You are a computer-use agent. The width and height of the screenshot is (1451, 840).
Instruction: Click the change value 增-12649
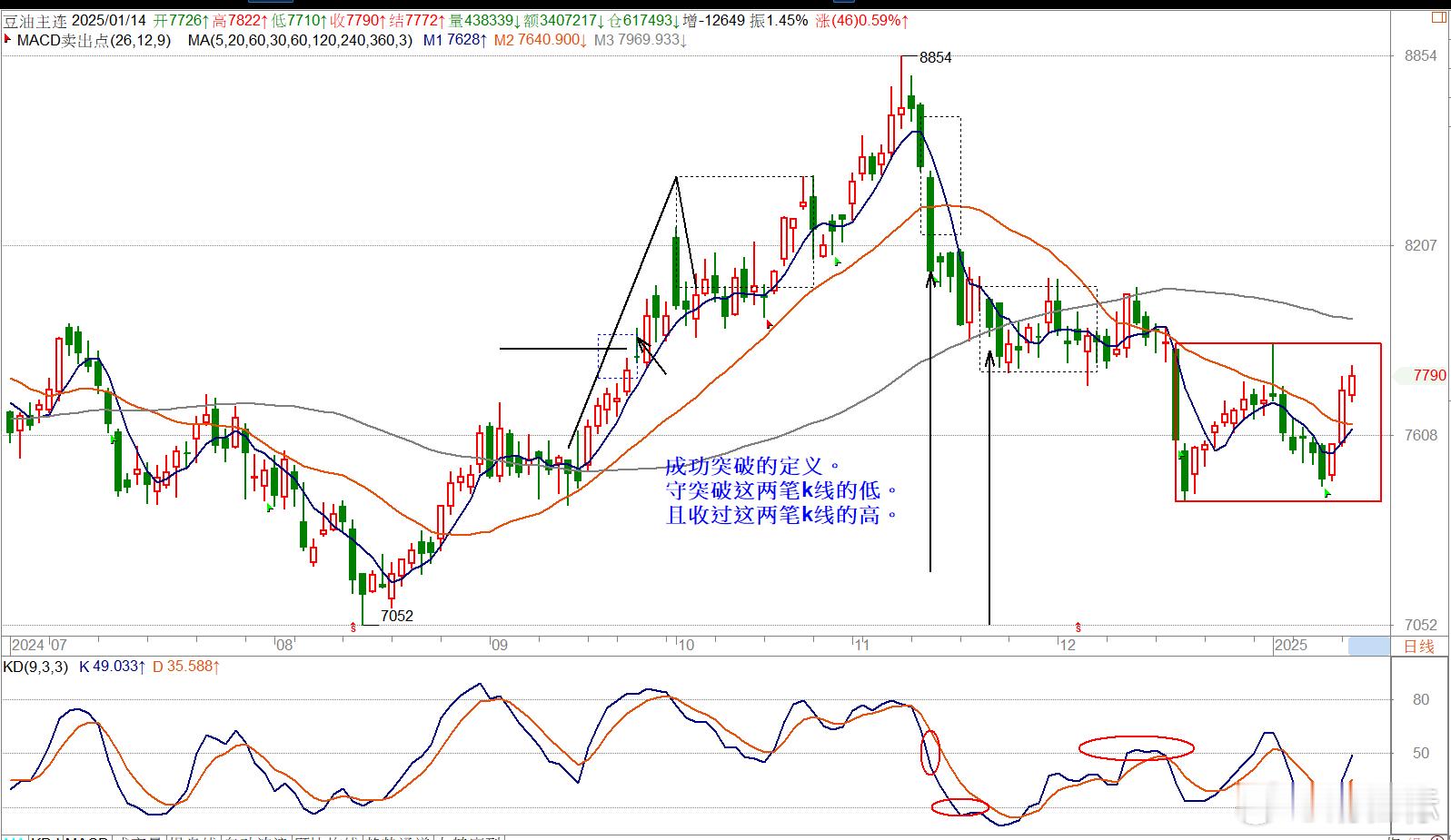click(x=715, y=20)
